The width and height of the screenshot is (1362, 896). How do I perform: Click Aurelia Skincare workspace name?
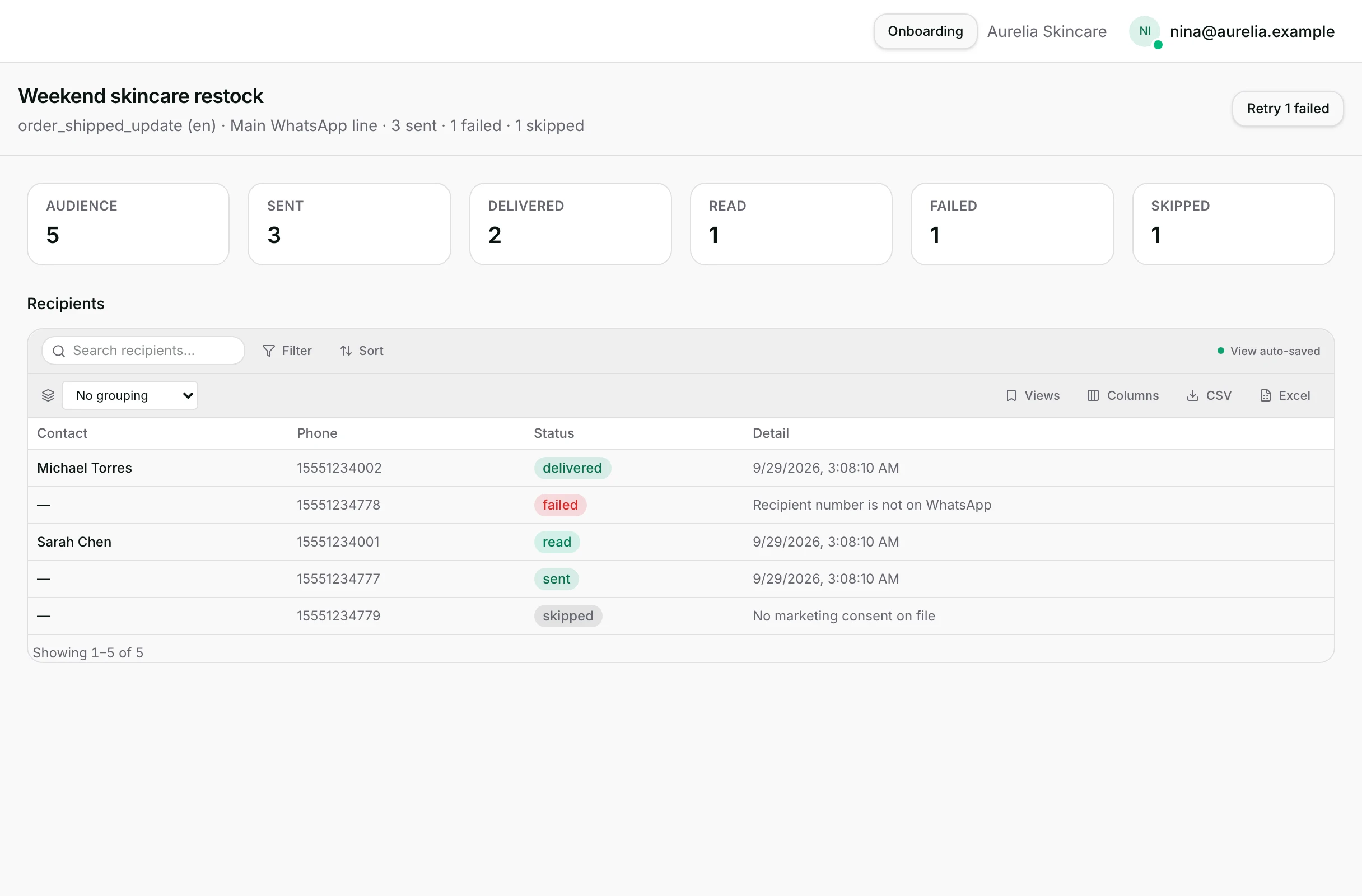click(1047, 31)
